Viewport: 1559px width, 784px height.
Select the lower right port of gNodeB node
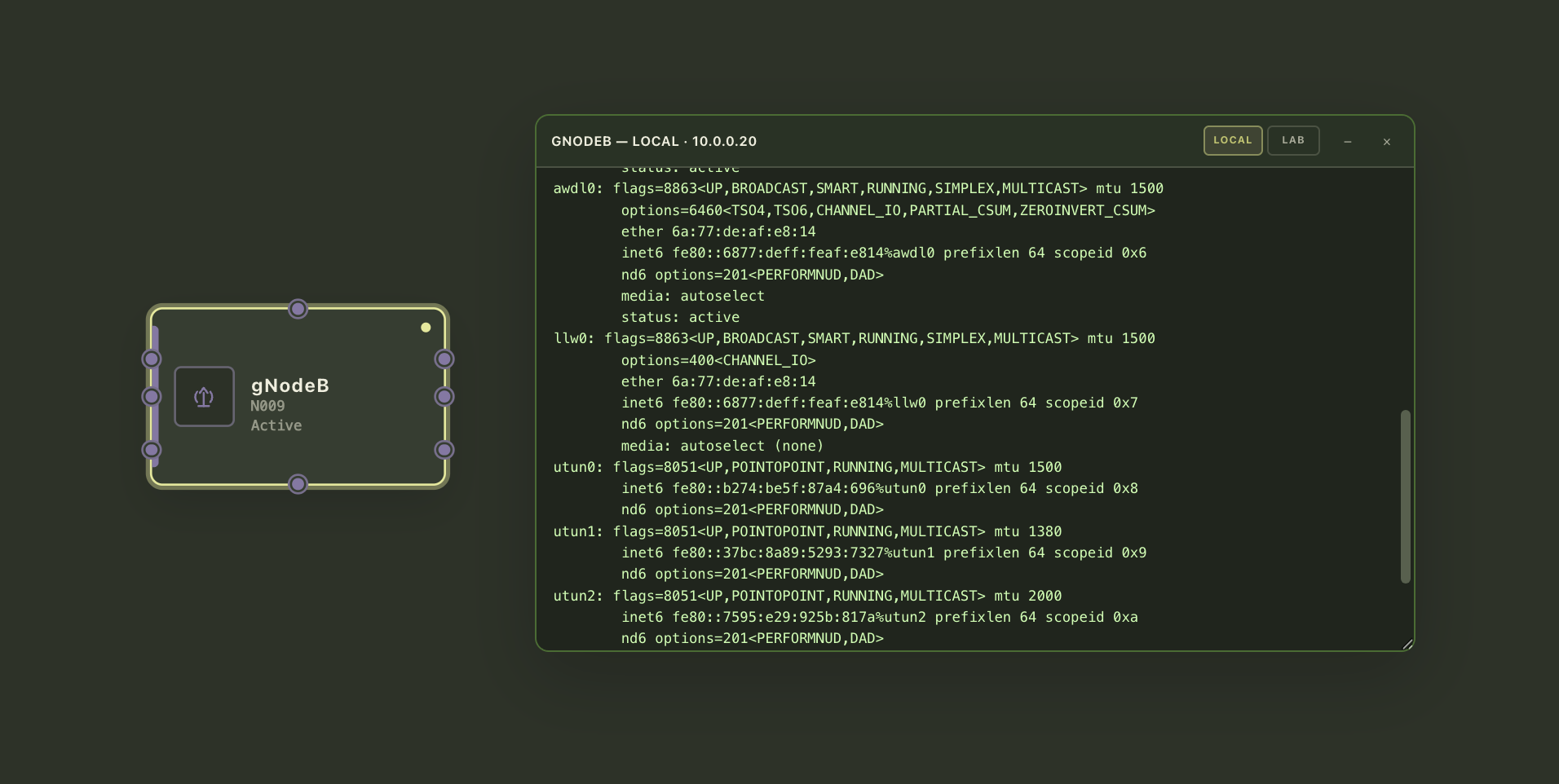pos(444,450)
